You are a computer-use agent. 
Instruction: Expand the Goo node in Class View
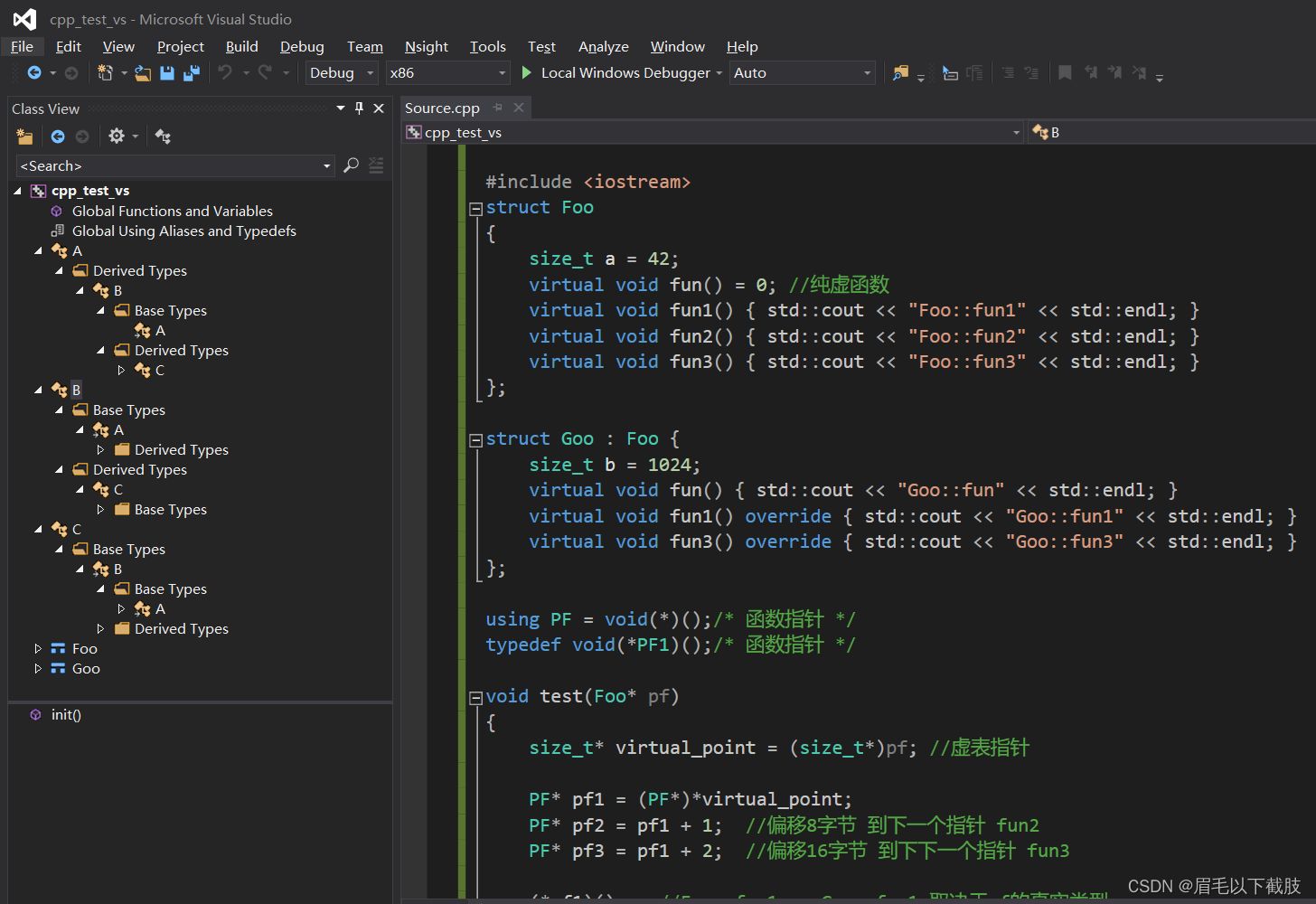38,668
